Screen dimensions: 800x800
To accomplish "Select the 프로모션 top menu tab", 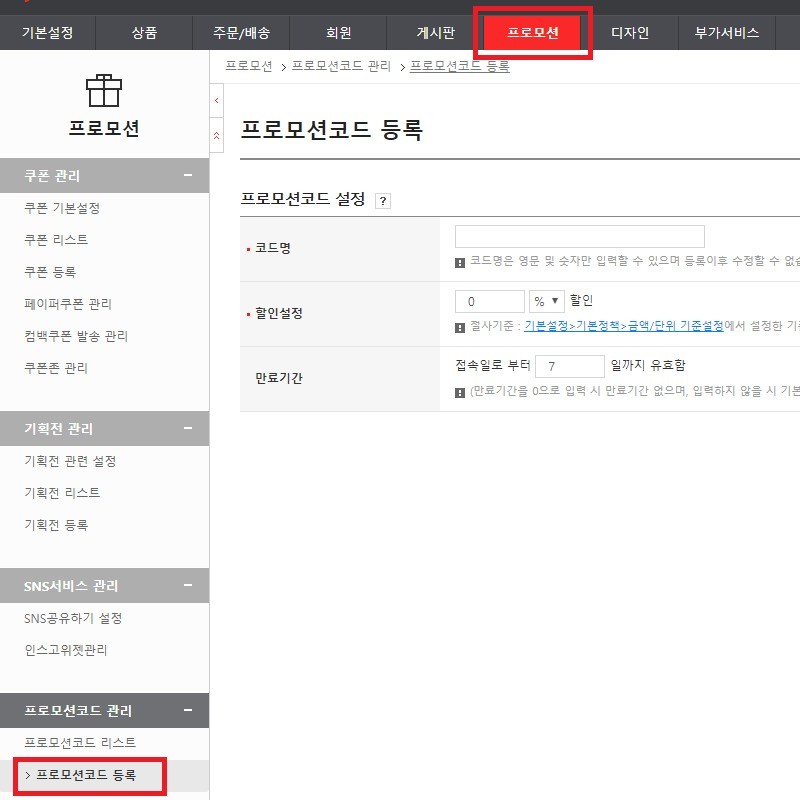I will click(532, 33).
